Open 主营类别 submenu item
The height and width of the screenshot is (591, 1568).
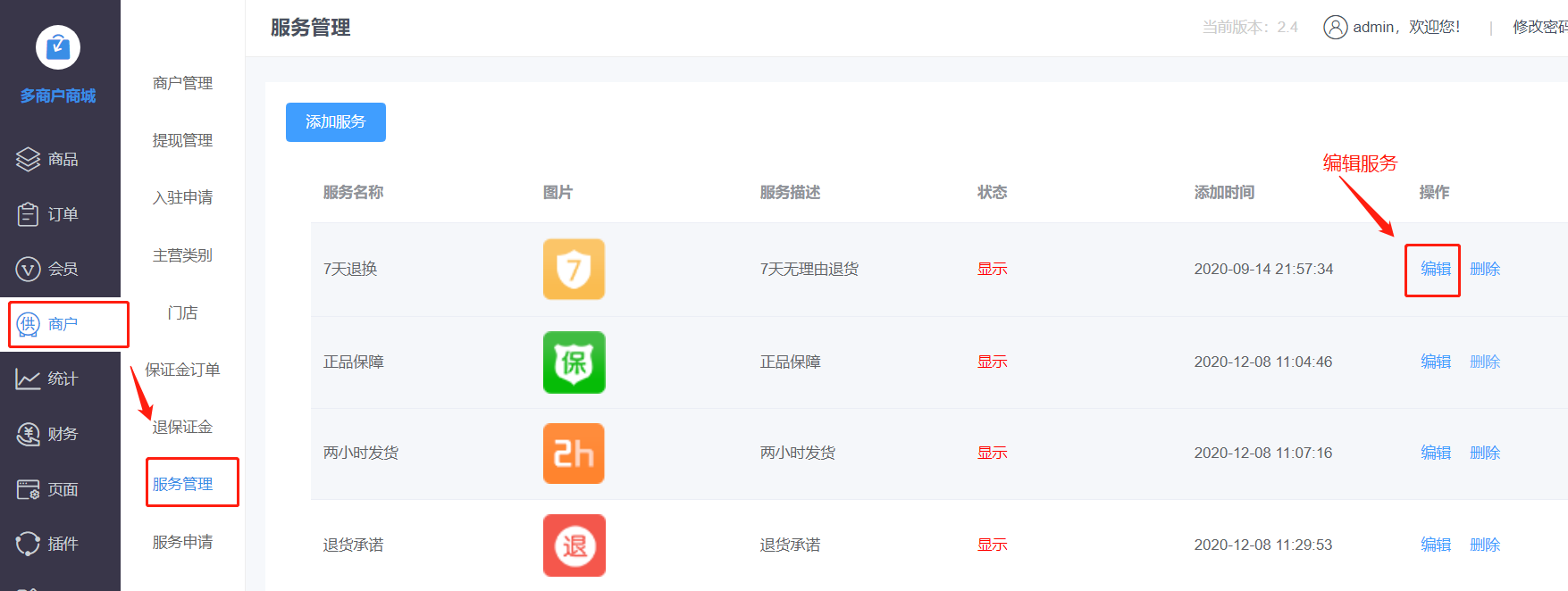(x=182, y=255)
